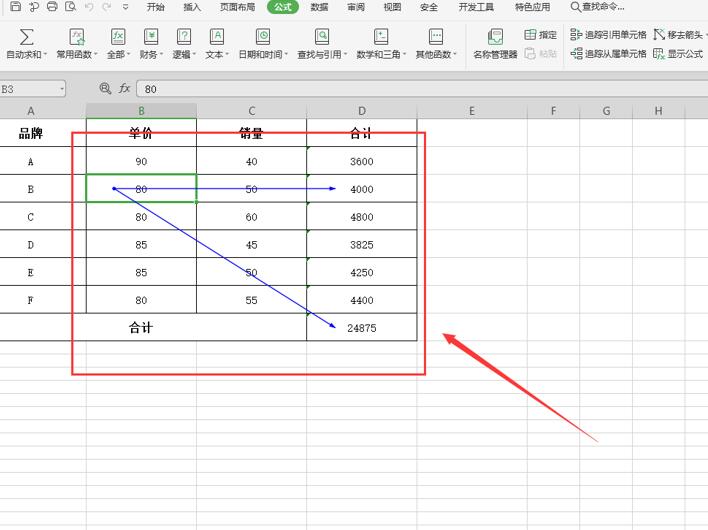
Task: Open the 插入 tab
Action: pos(192,7)
